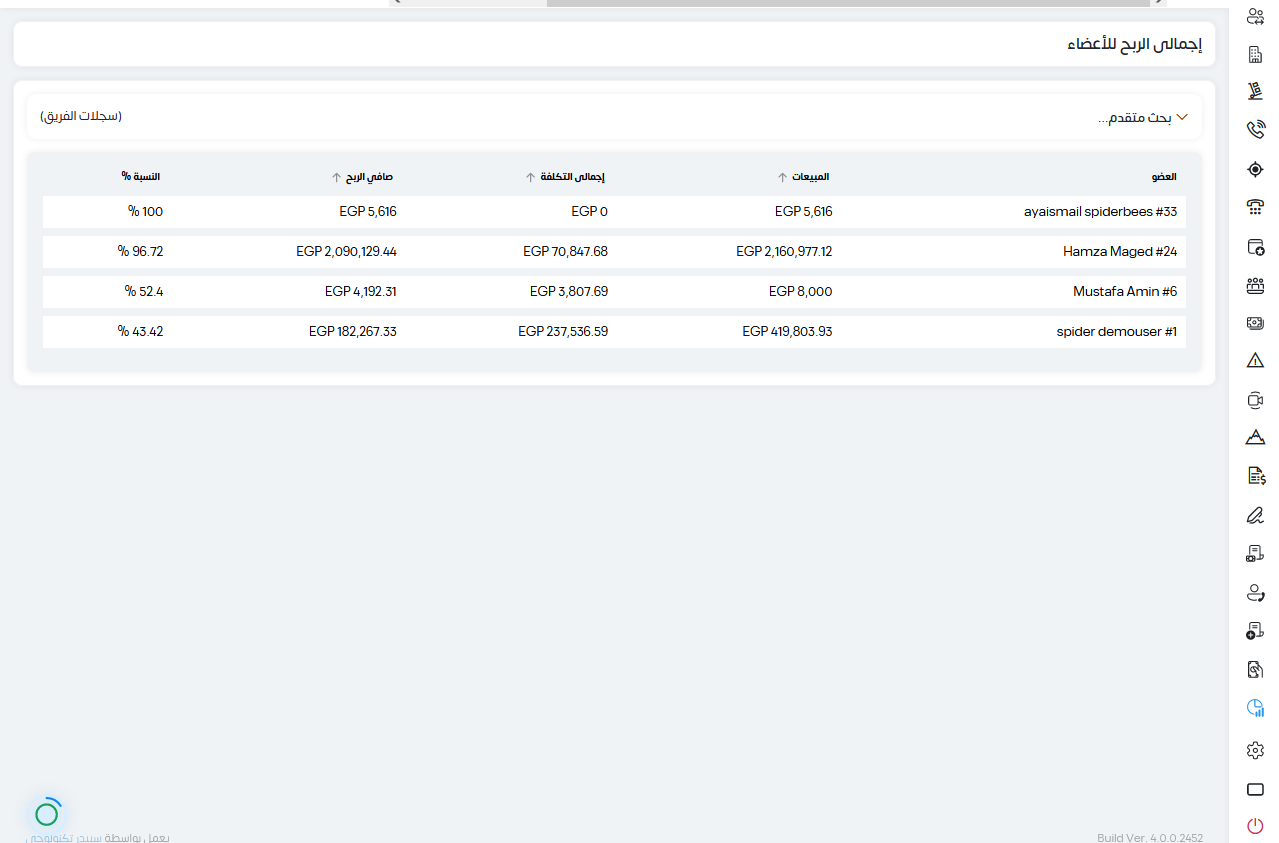Image resolution: width=1279 pixels, height=843 pixels.
Task: Open the (سجلات الفريق) team records link
Action: coord(81,116)
